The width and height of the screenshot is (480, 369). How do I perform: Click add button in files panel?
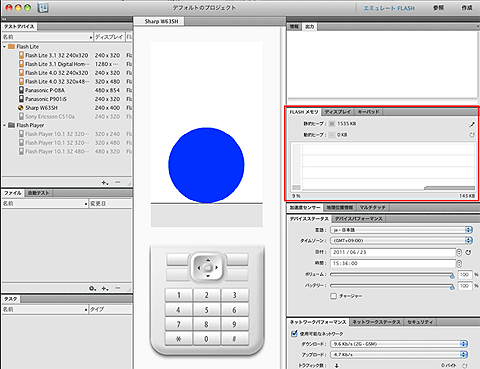[x=105, y=288]
